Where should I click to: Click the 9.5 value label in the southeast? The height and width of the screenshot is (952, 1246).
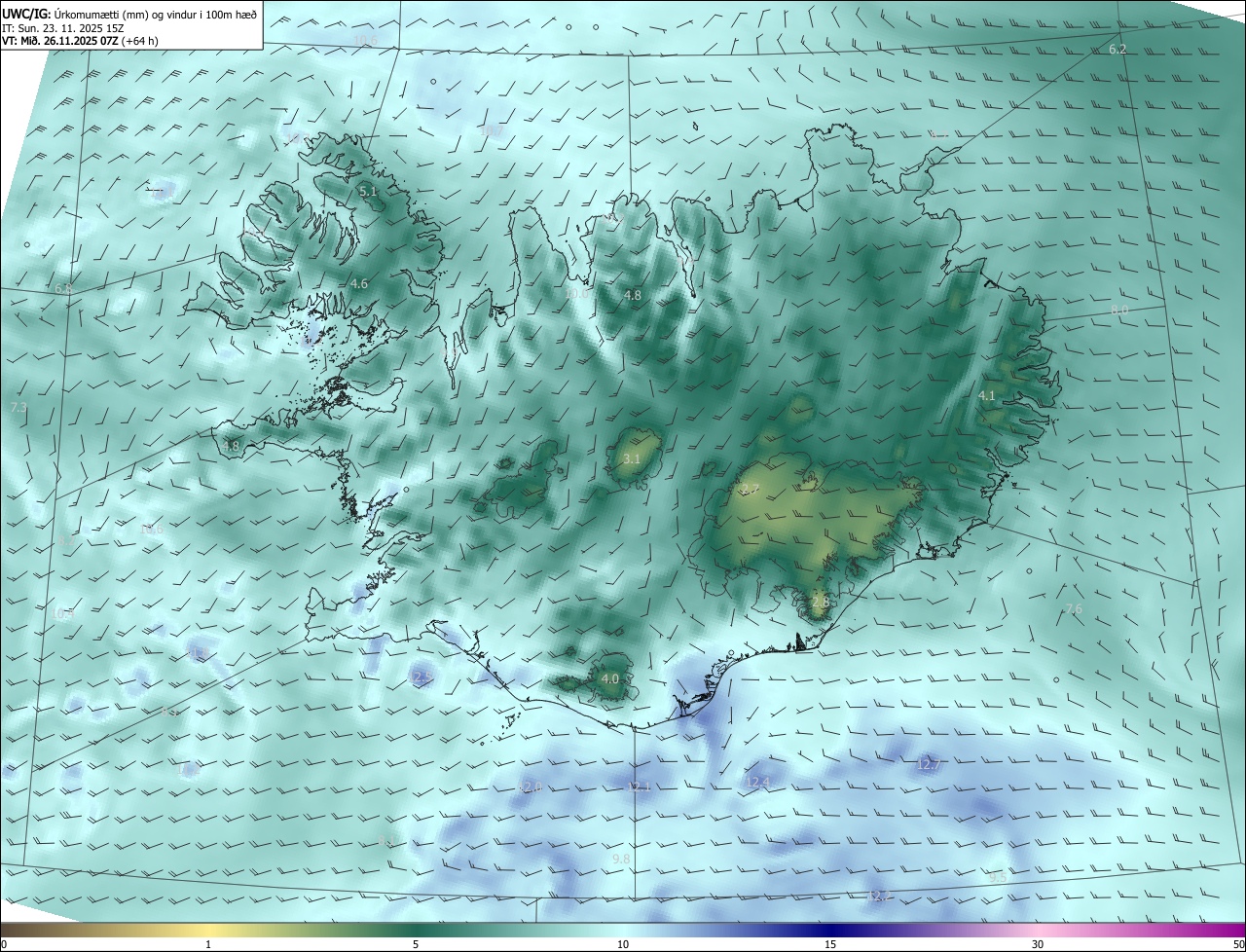click(x=998, y=877)
